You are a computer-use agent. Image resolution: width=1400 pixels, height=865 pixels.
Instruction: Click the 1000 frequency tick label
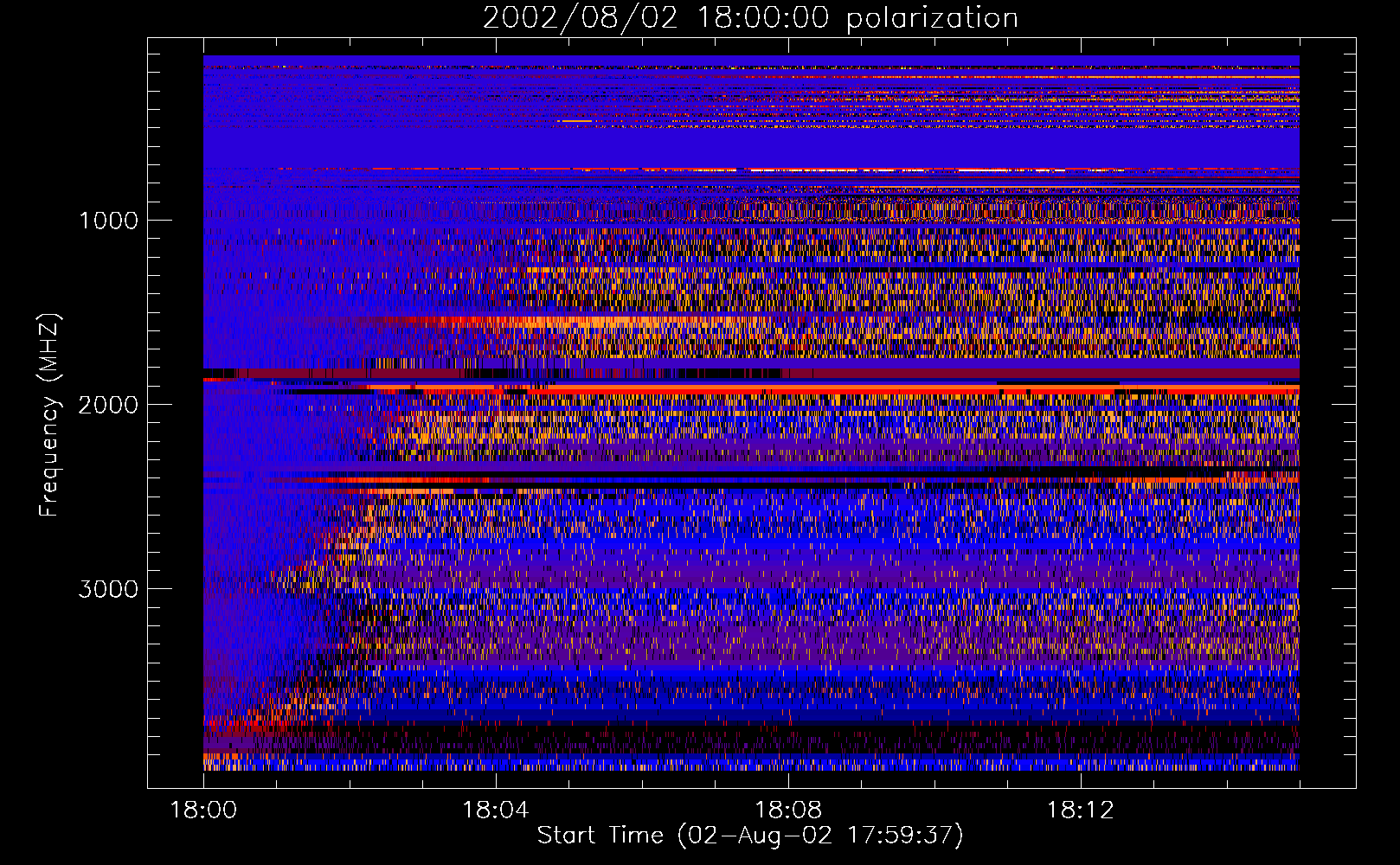[108, 221]
